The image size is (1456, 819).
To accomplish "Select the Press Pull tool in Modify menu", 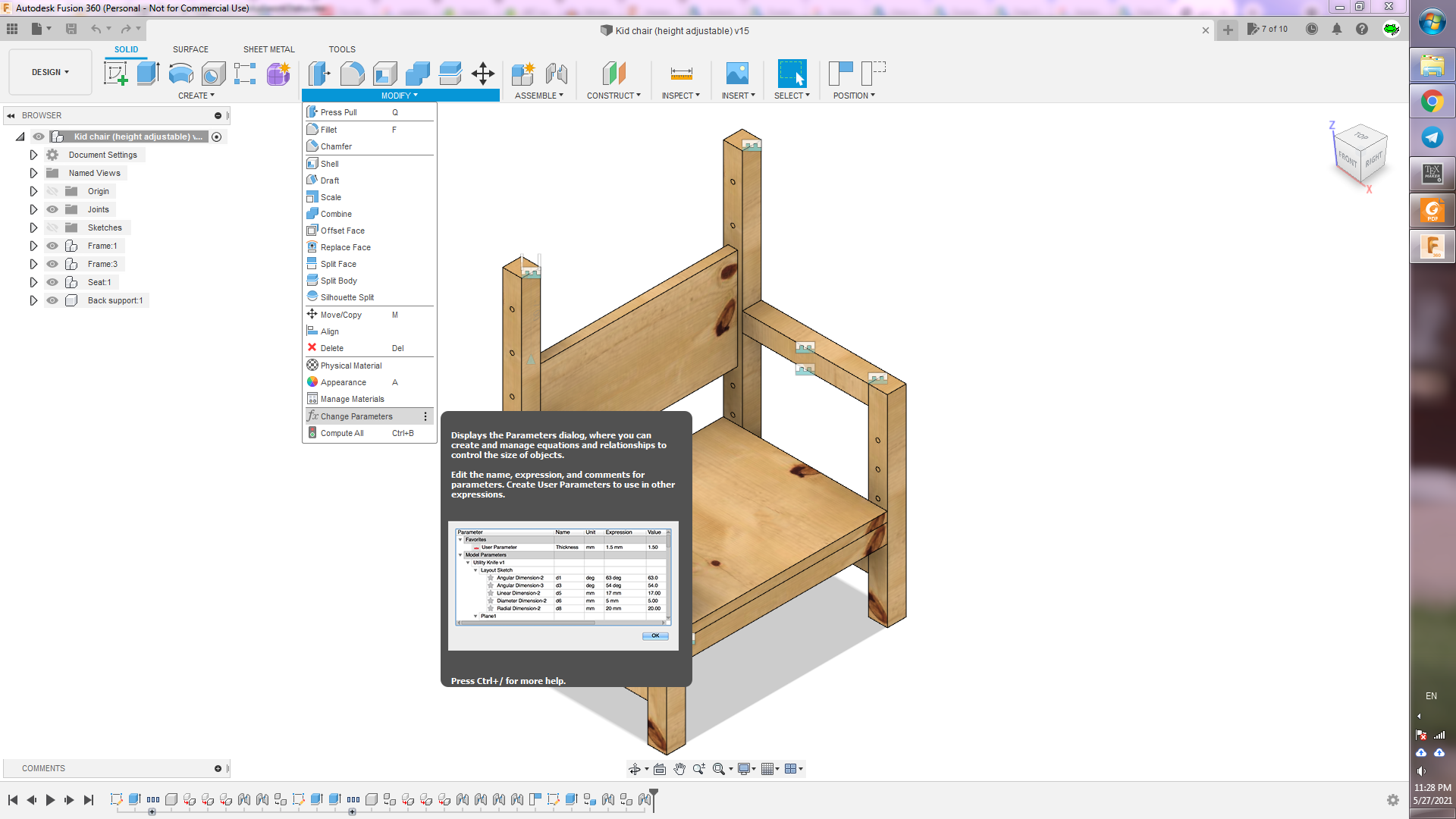I will tap(338, 111).
